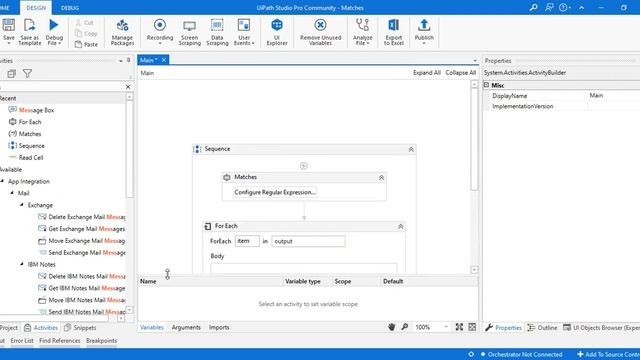Click the Cut button
Image resolution: width=640 pixels, height=360 pixels.
[x=85, y=23]
